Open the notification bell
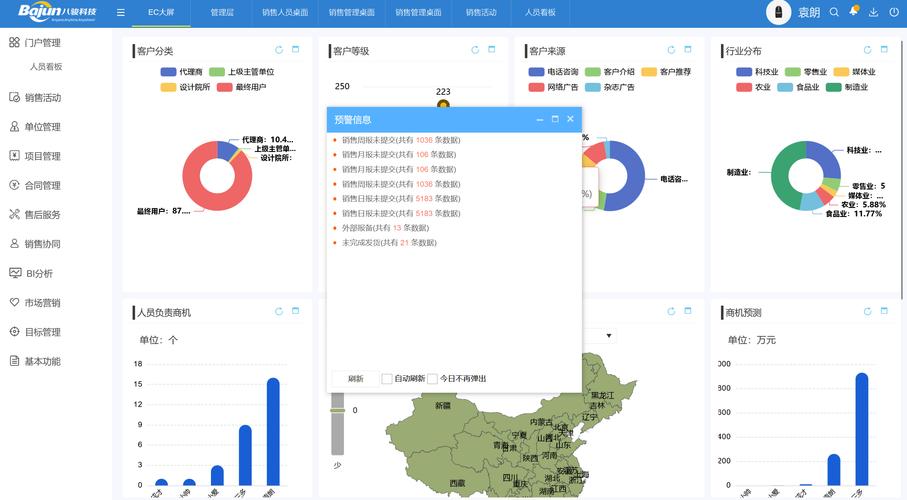Viewport: 907px width, 500px height. coord(854,12)
